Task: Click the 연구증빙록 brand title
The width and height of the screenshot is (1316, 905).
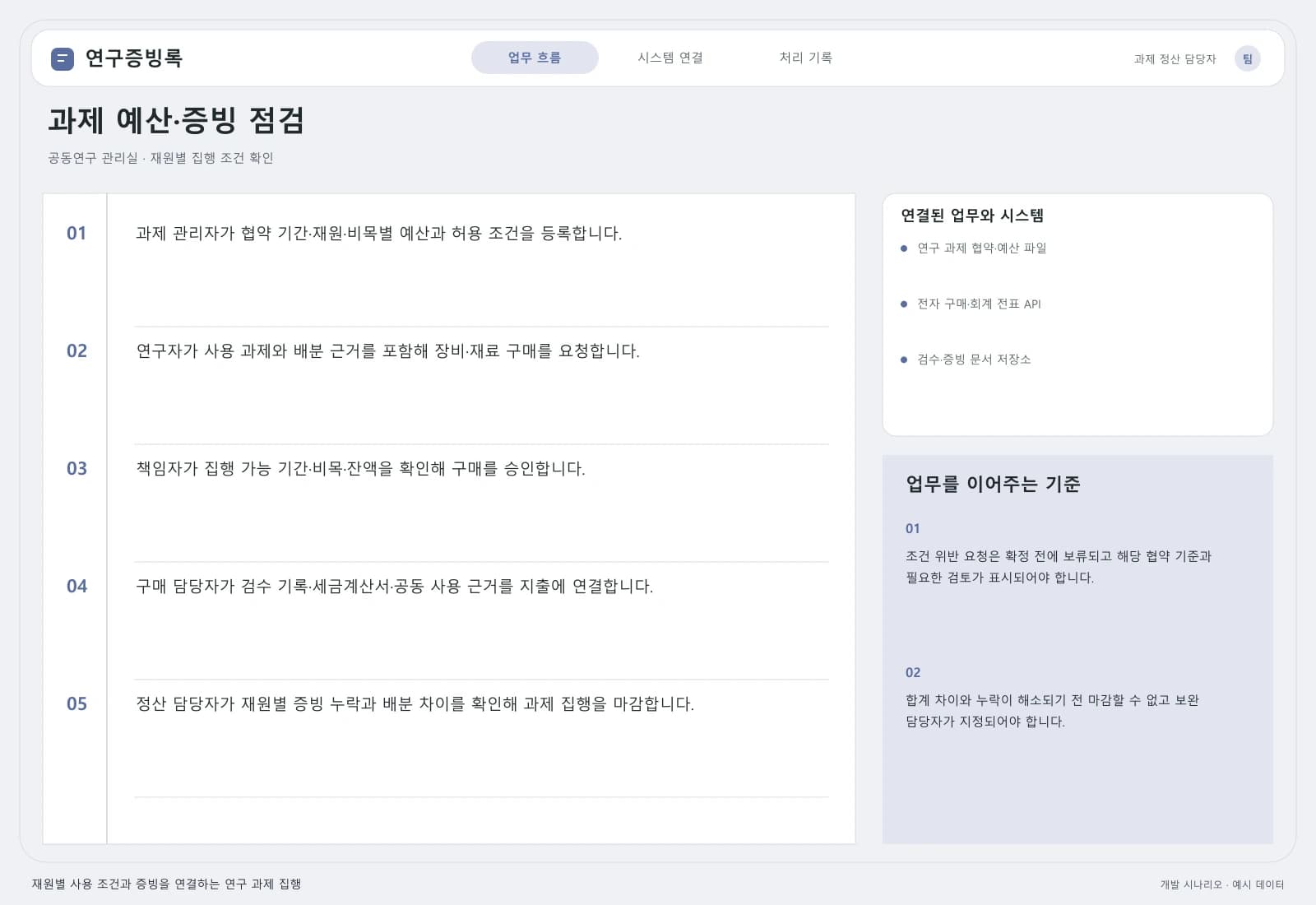Action: pos(134,58)
